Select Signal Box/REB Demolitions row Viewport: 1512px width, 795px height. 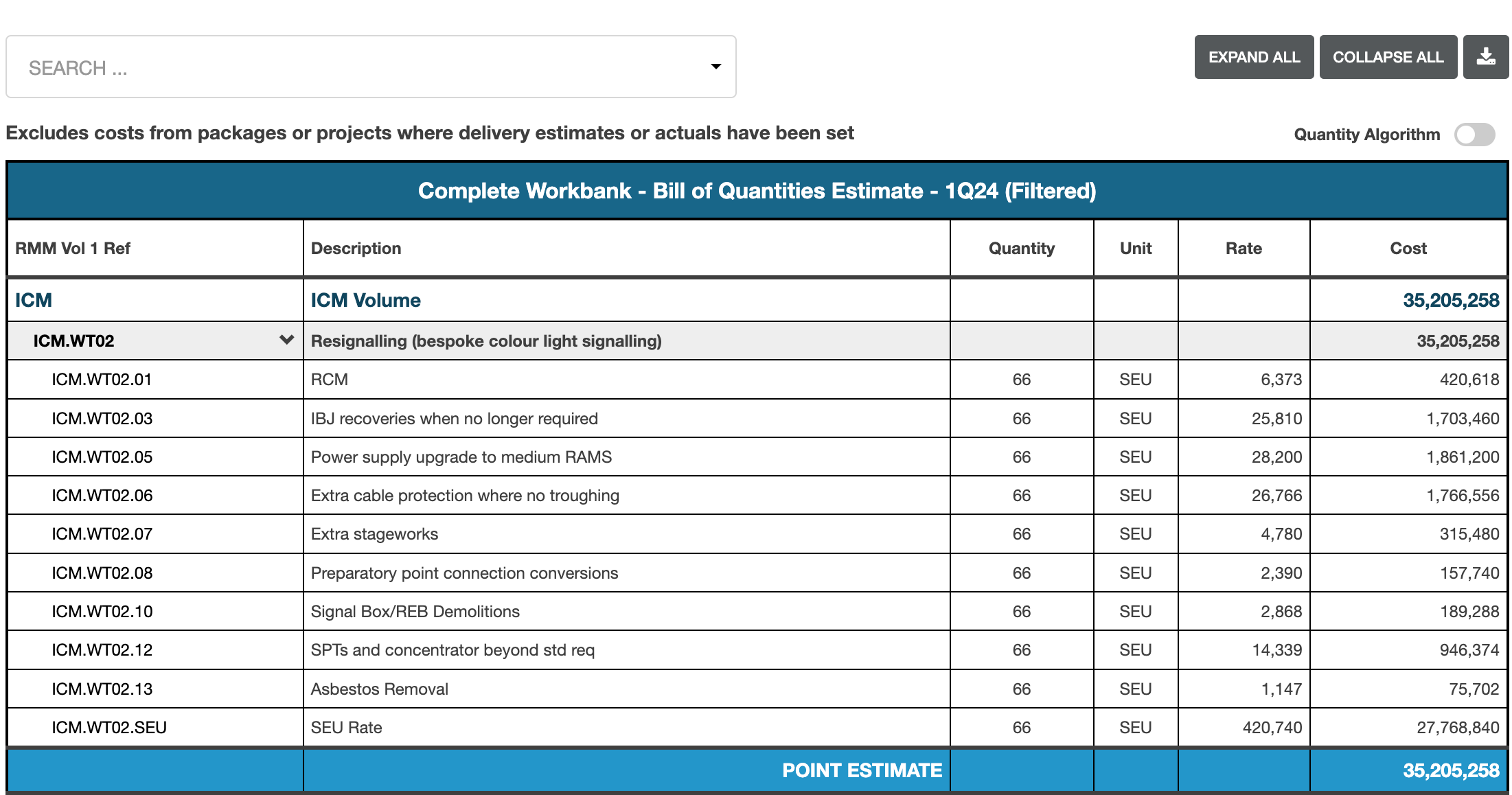click(x=415, y=612)
